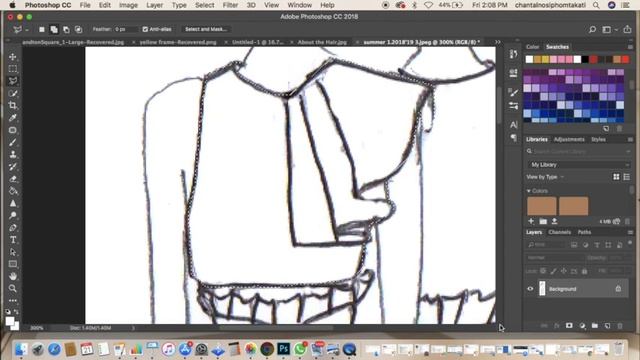Select the Zoom tool
The width and height of the screenshot is (640, 360).
(13, 288)
